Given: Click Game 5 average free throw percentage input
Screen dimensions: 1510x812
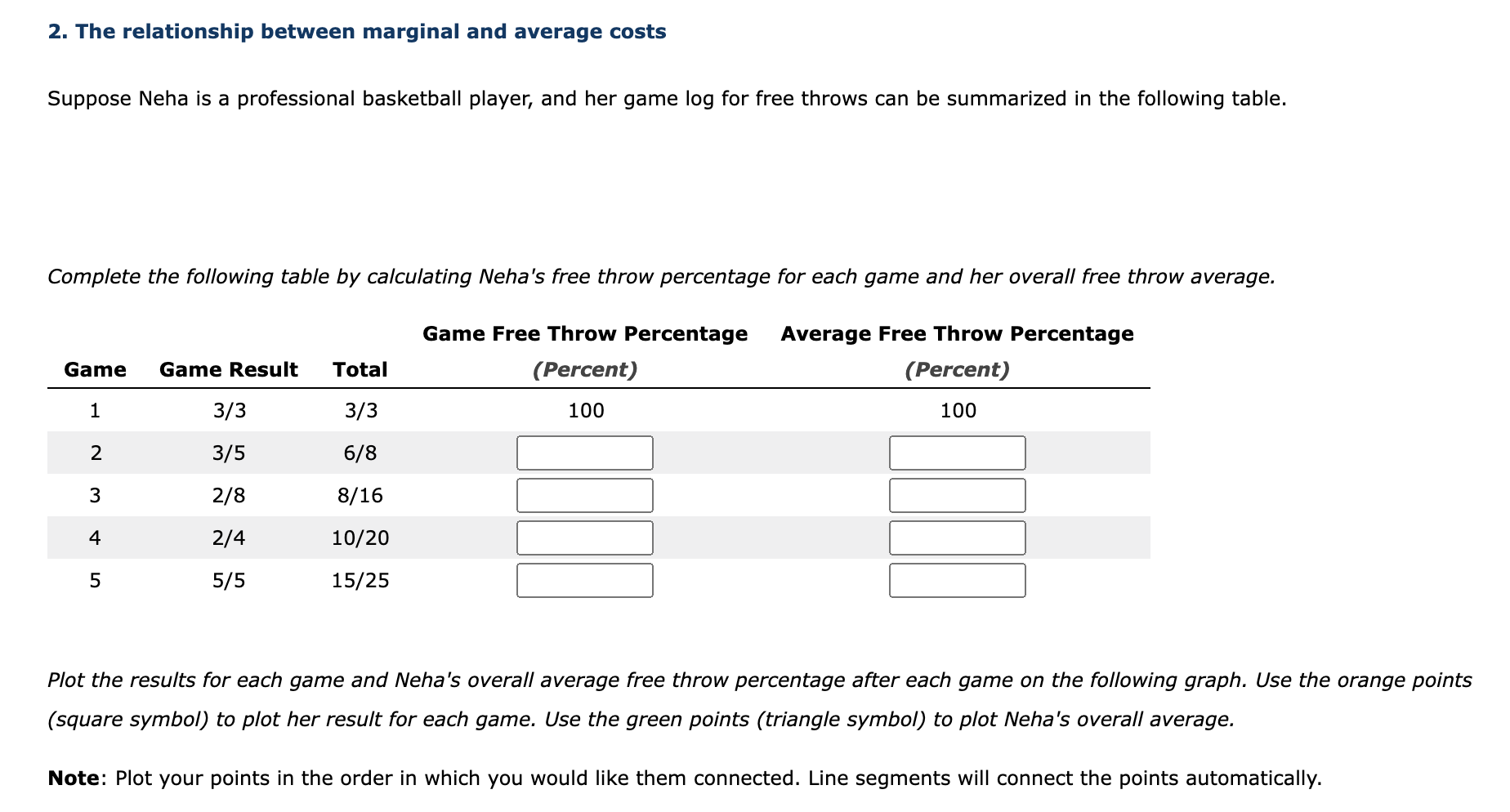Looking at the screenshot, I should click(x=956, y=580).
